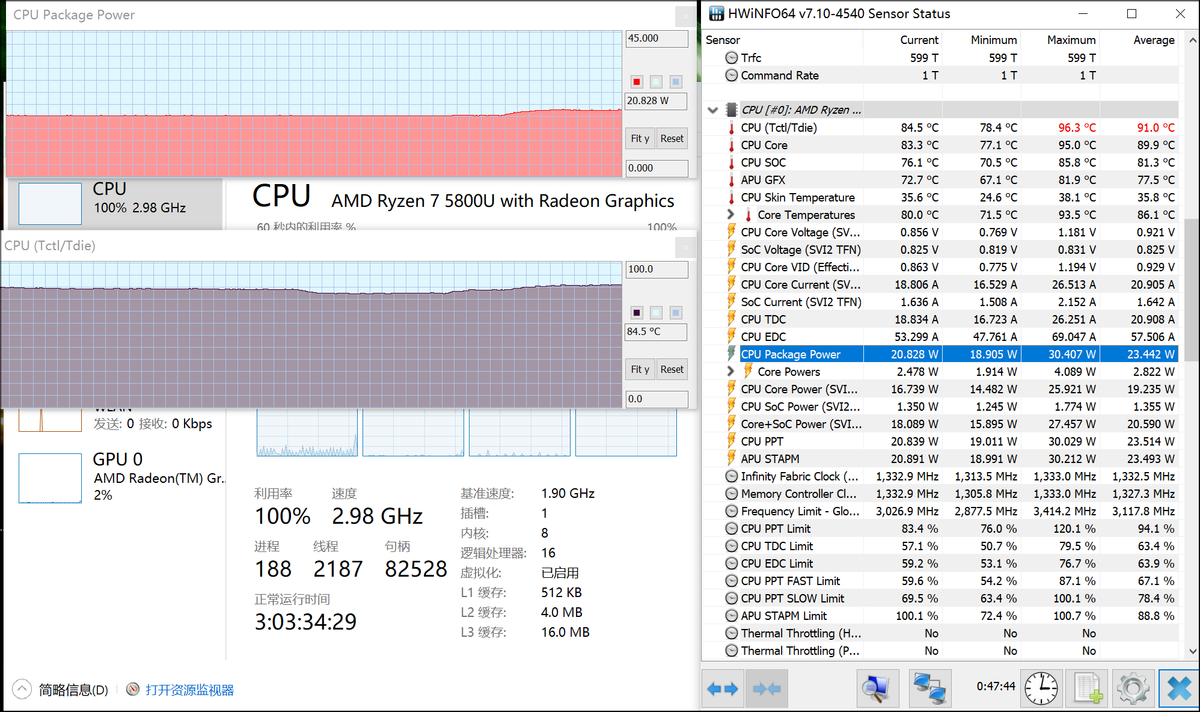Click the round icon beside CPU TDC Limit
This screenshot has width=1200, height=712.
click(731, 546)
